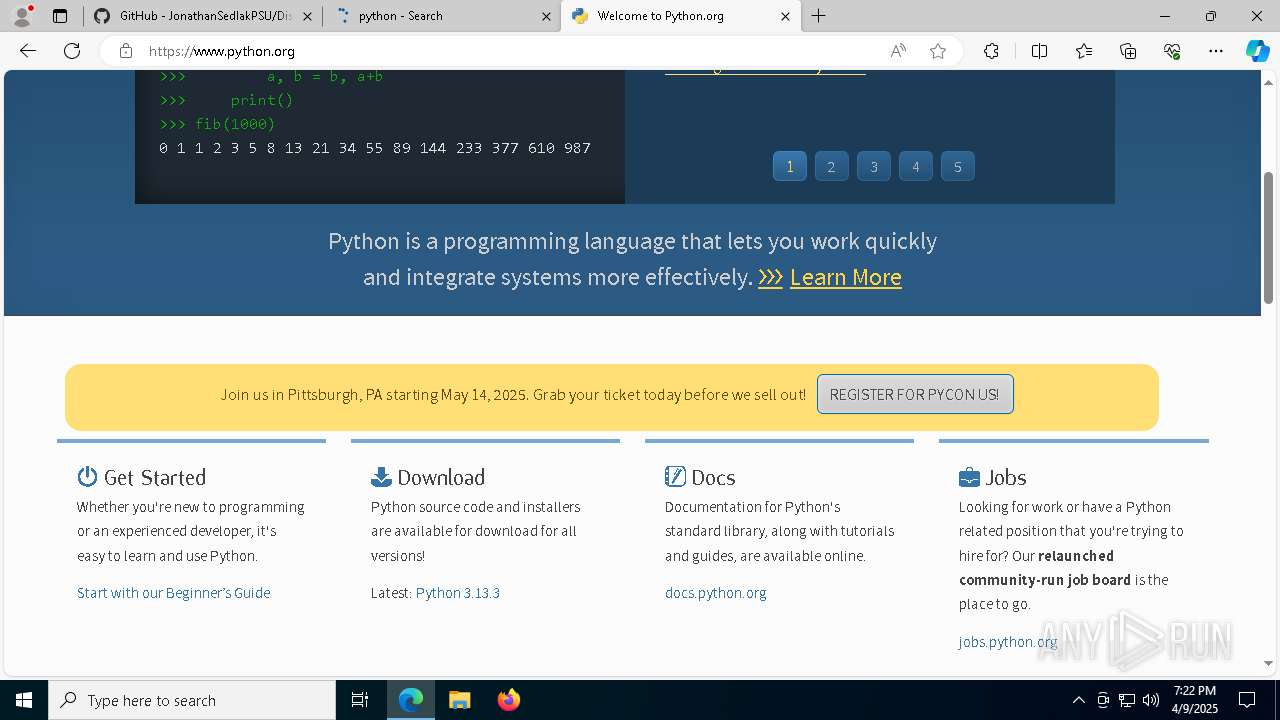Open the volume control tray icon
Screen dimensions: 1280x720
[x=1151, y=700]
